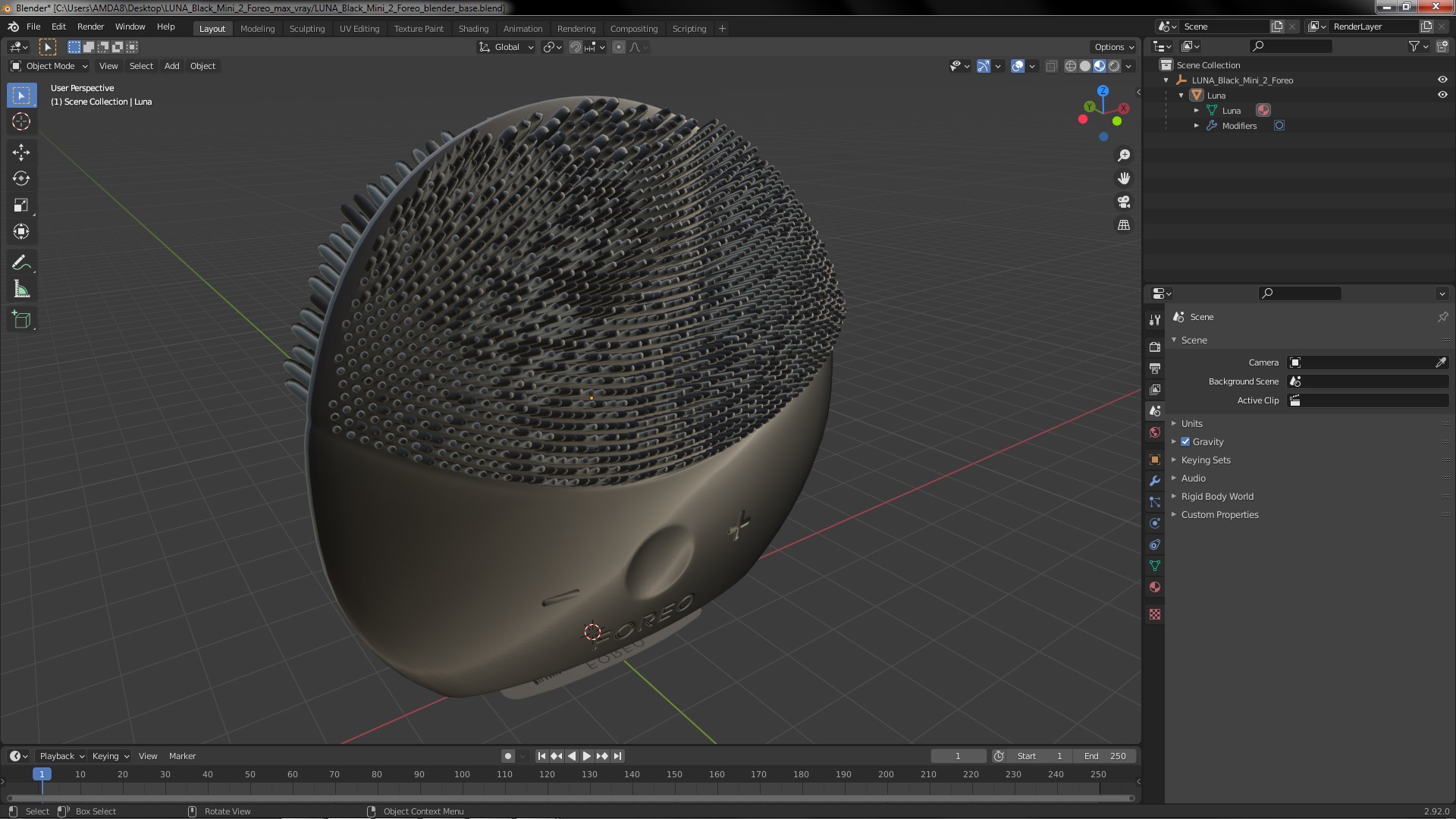The image size is (1456, 819).
Task: Expand the Units panel
Action: 1191,423
